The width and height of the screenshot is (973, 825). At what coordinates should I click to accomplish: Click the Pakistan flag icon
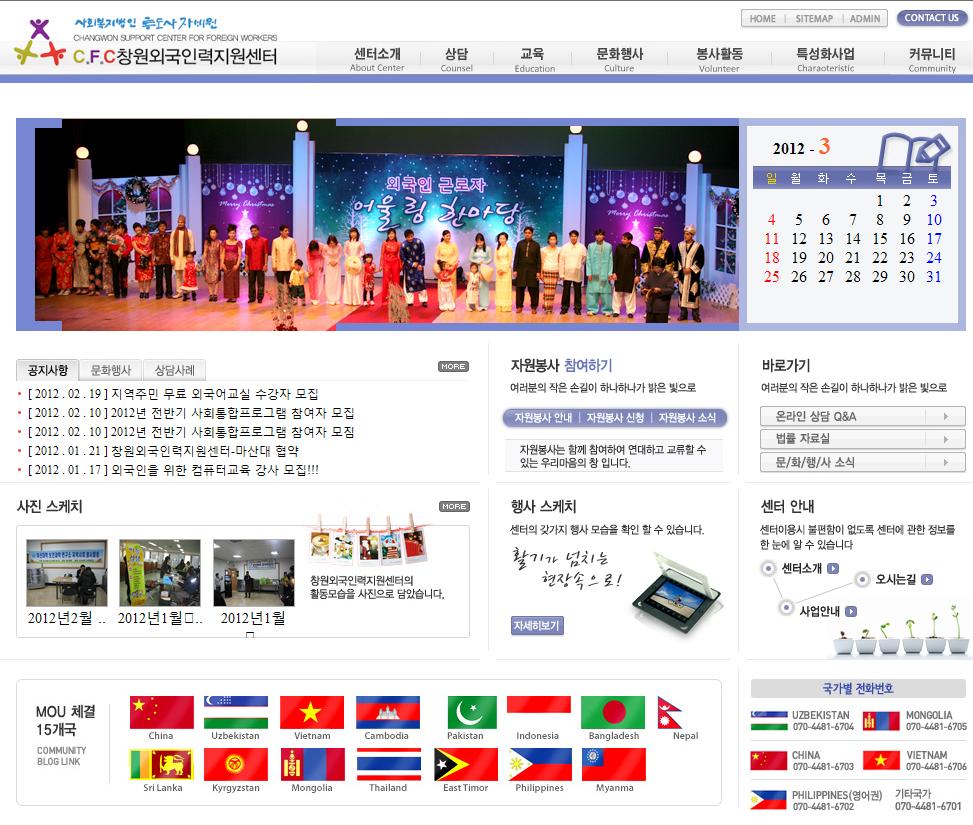(472, 712)
